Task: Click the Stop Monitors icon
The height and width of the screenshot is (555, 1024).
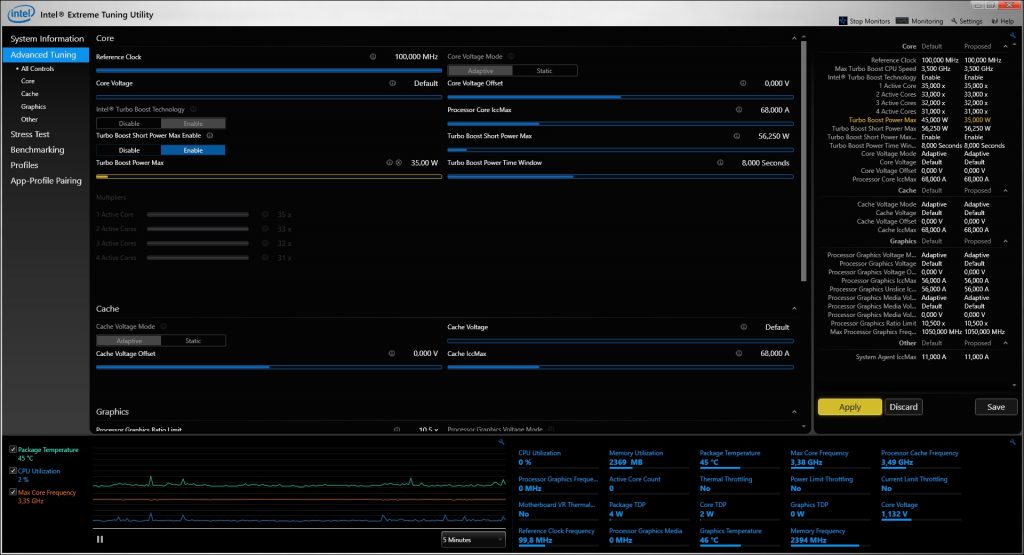Action: [x=843, y=21]
